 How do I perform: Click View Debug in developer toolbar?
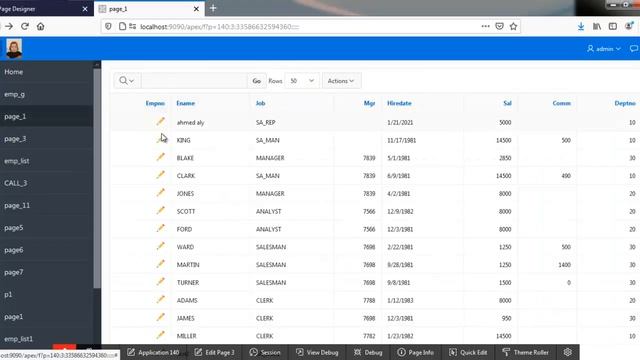tap(317, 352)
